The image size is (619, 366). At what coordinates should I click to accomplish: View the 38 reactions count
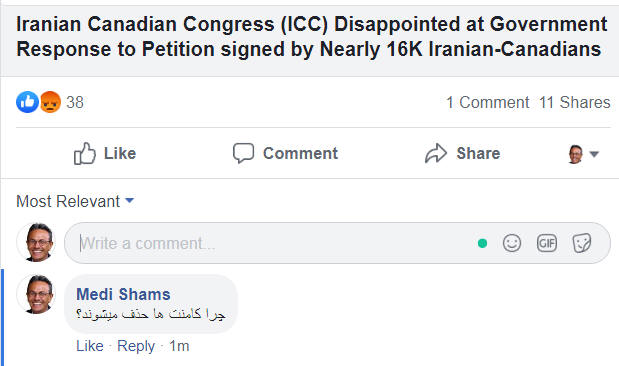point(75,102)
